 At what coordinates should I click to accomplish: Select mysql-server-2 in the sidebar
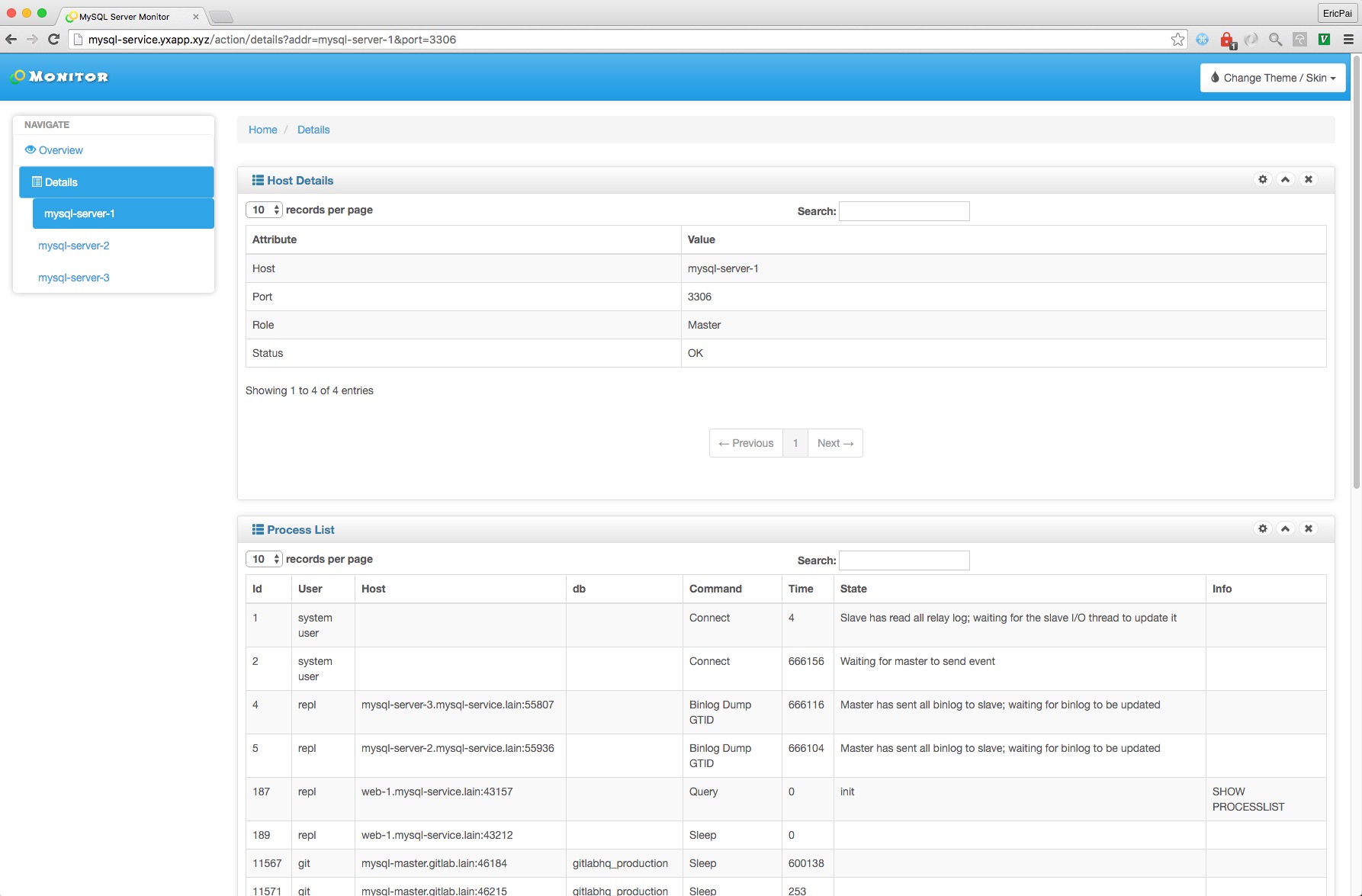(74, 246)
